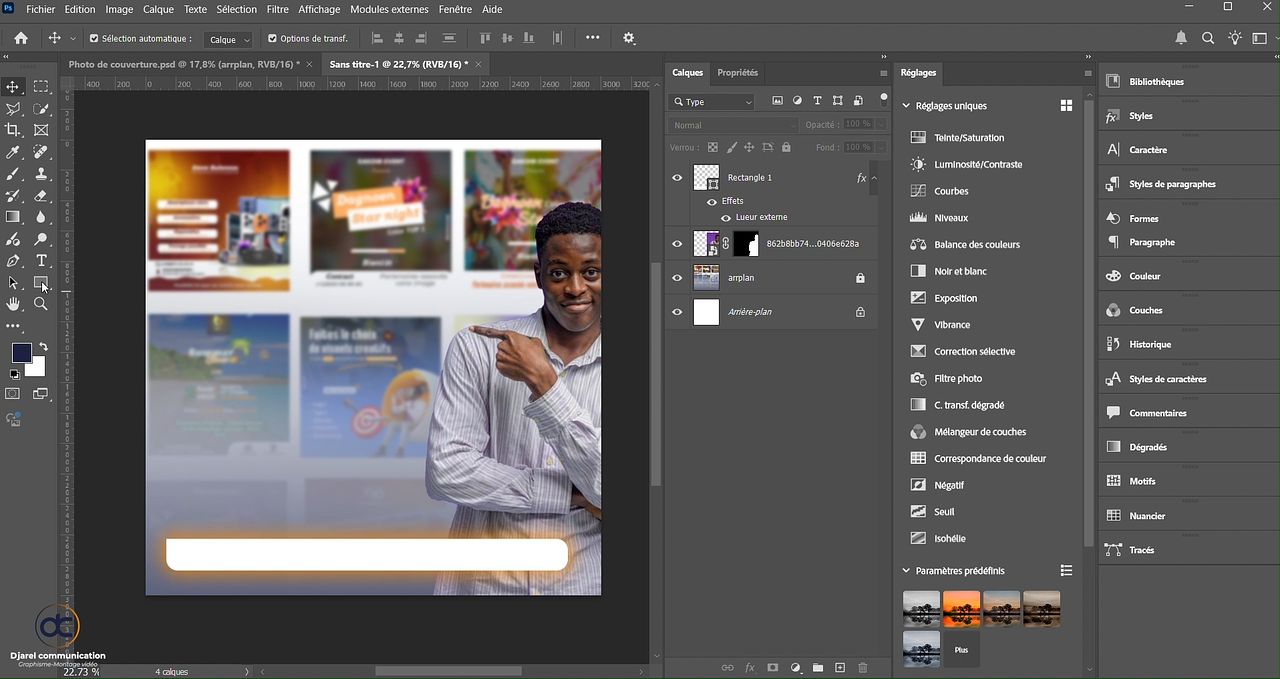Image resolution: width=1280 pixels, height=679 pixels.
Task: Click the foreground color swatch
Action: (21, 352)
